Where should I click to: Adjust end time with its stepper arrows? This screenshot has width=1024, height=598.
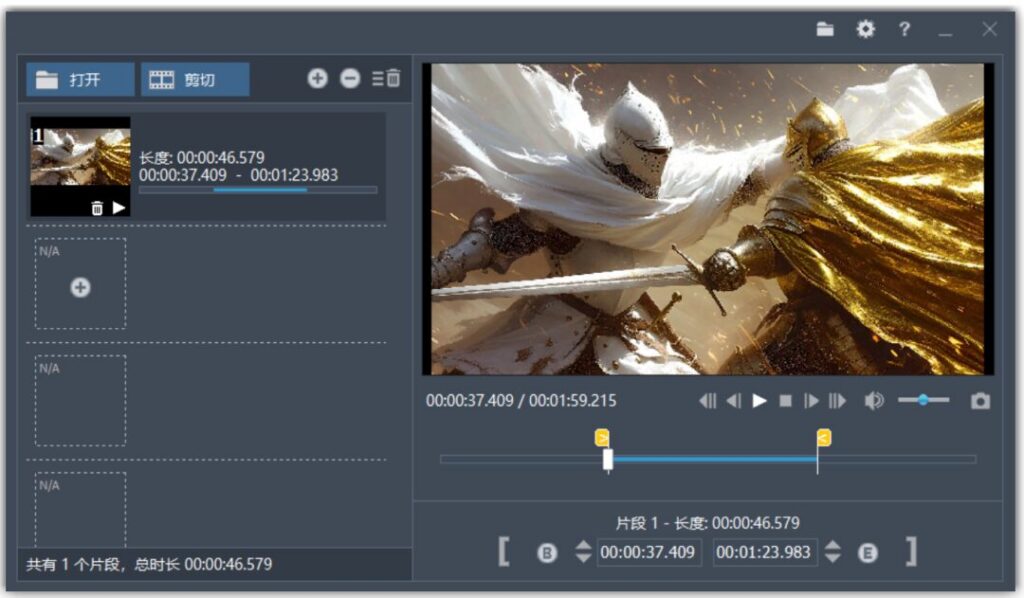pyautogui.click(x=833, y=552)
